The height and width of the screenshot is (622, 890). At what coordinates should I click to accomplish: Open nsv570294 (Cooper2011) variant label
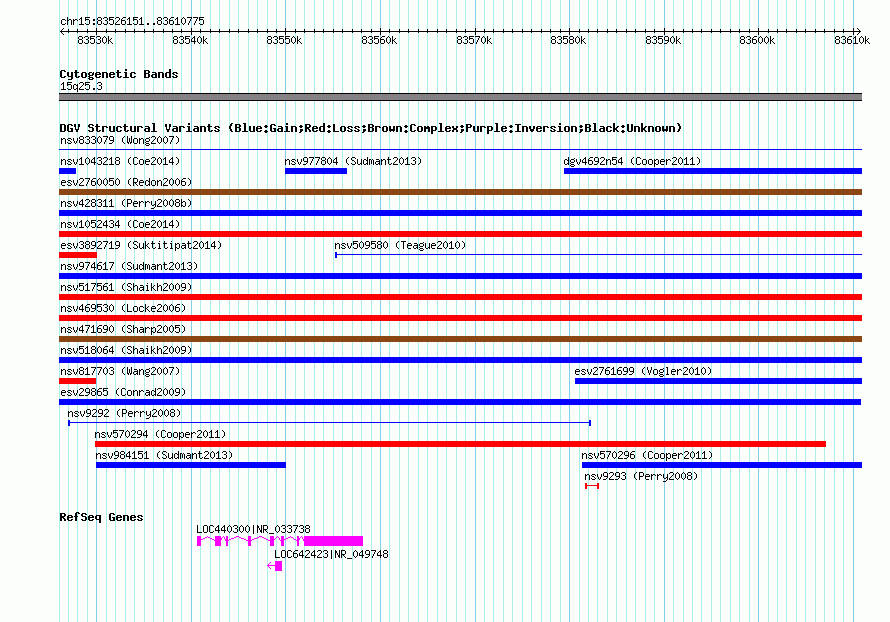click(160, 434)
